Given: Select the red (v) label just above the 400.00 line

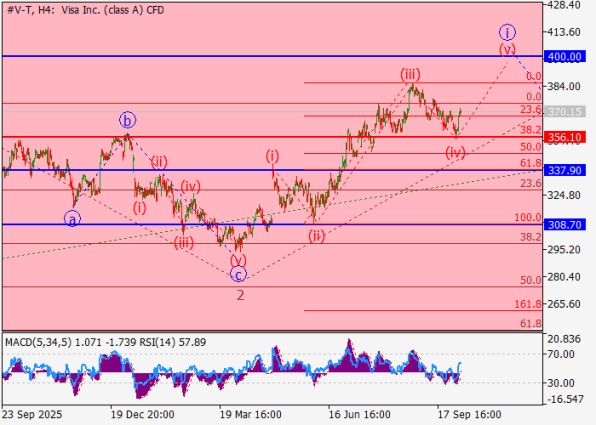Looking at the screenshot, I should point(507,49).
